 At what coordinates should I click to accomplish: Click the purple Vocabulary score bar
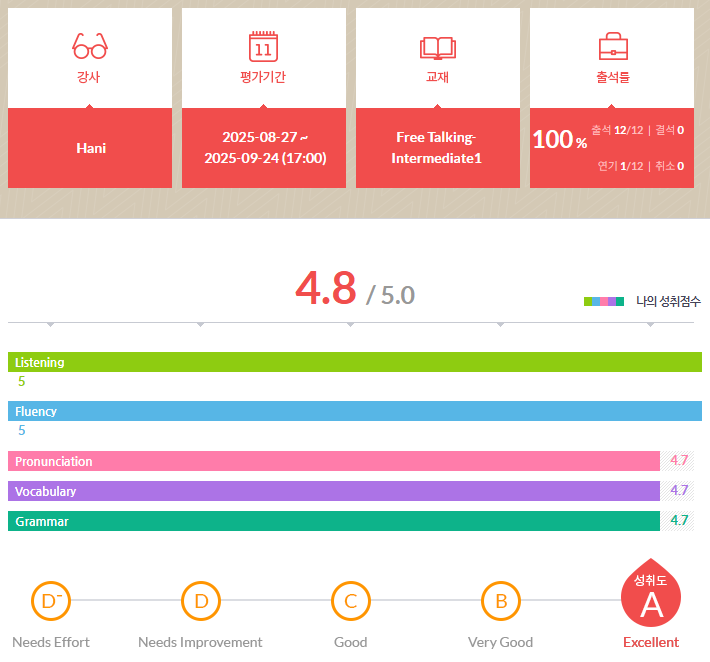334,491
